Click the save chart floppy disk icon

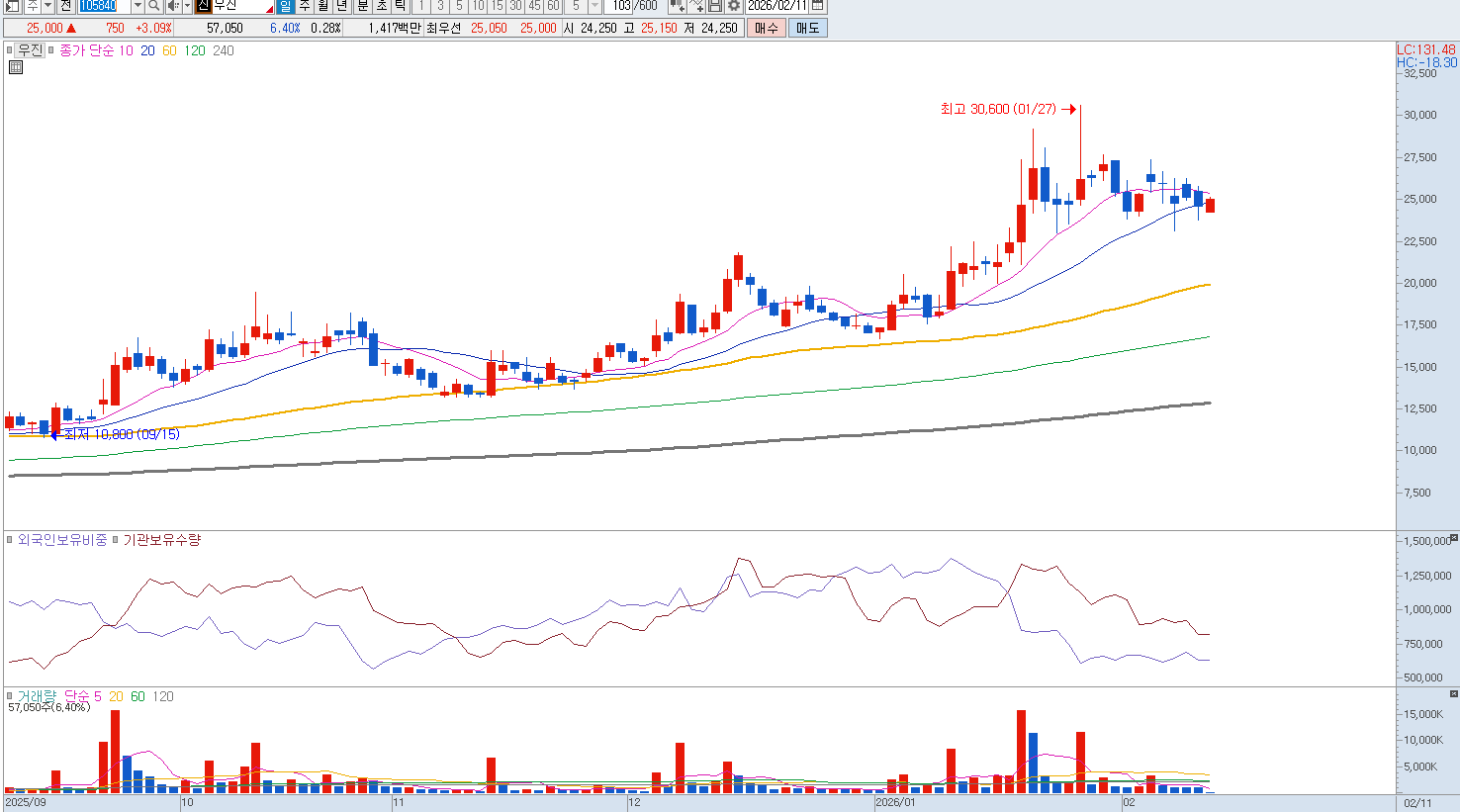pos(715,6)
